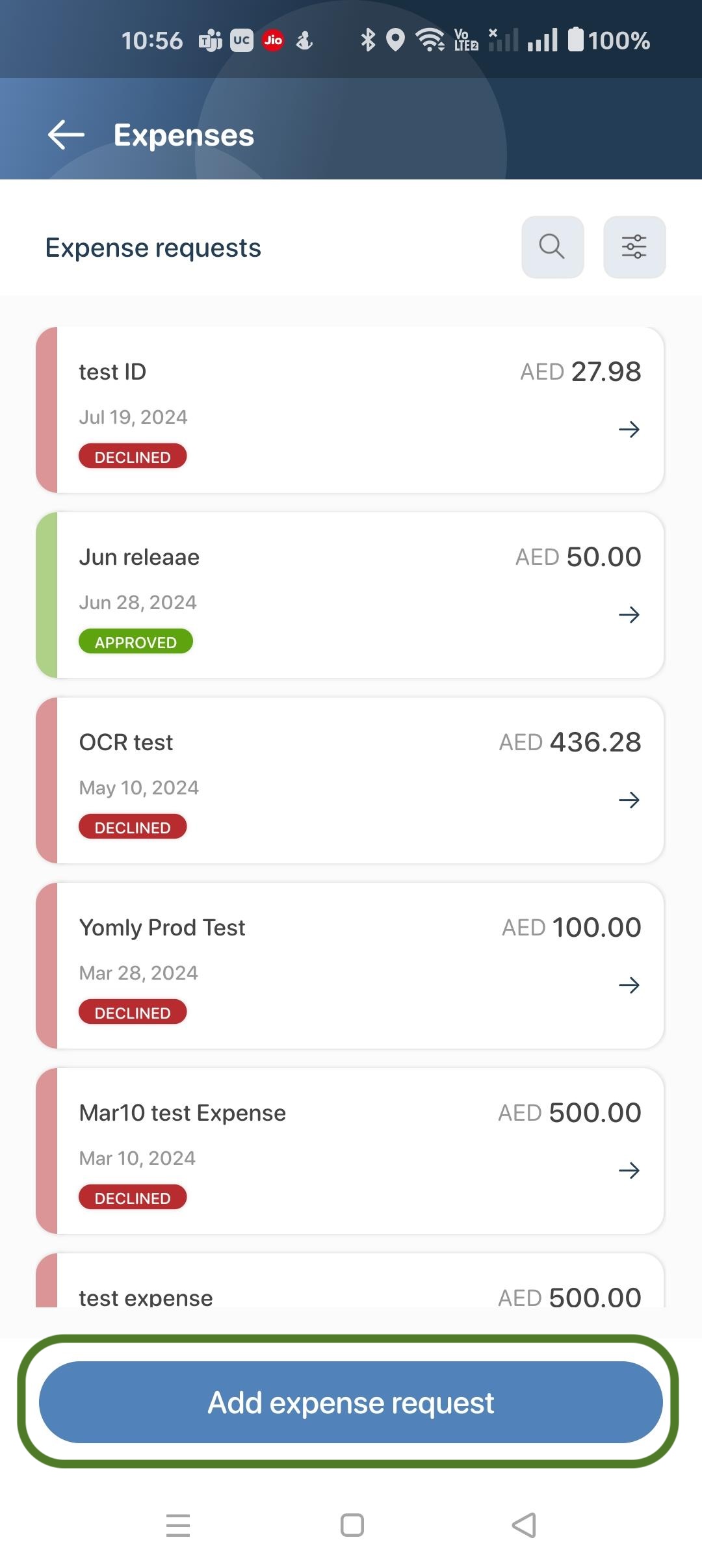The height and width of the screenshot is (1568, 702).
Task: Open the Yomly Prod Test expense title
Action: (162, 928)
